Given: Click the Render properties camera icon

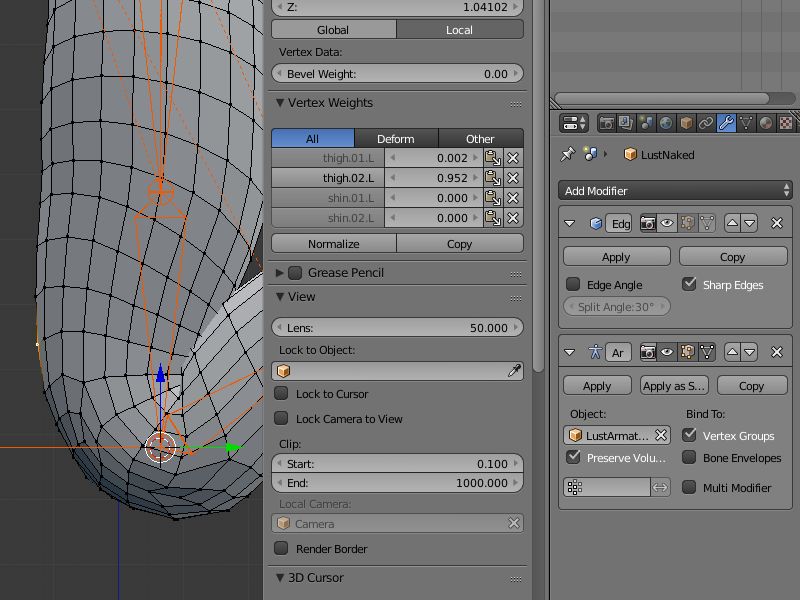Looking at the screenshot, I should 606,123.
